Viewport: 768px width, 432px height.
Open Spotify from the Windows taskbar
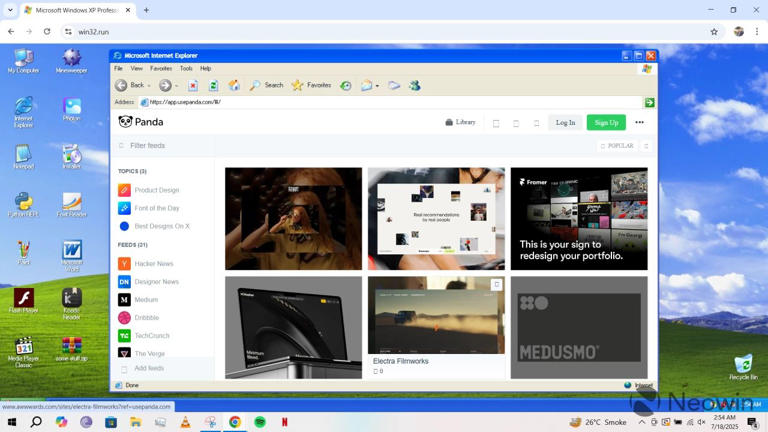click(x=260, y=422)
